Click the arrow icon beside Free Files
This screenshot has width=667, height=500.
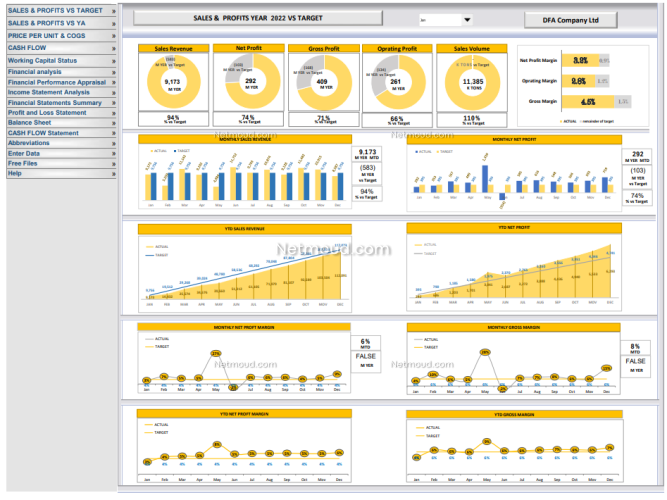(114, 163)
